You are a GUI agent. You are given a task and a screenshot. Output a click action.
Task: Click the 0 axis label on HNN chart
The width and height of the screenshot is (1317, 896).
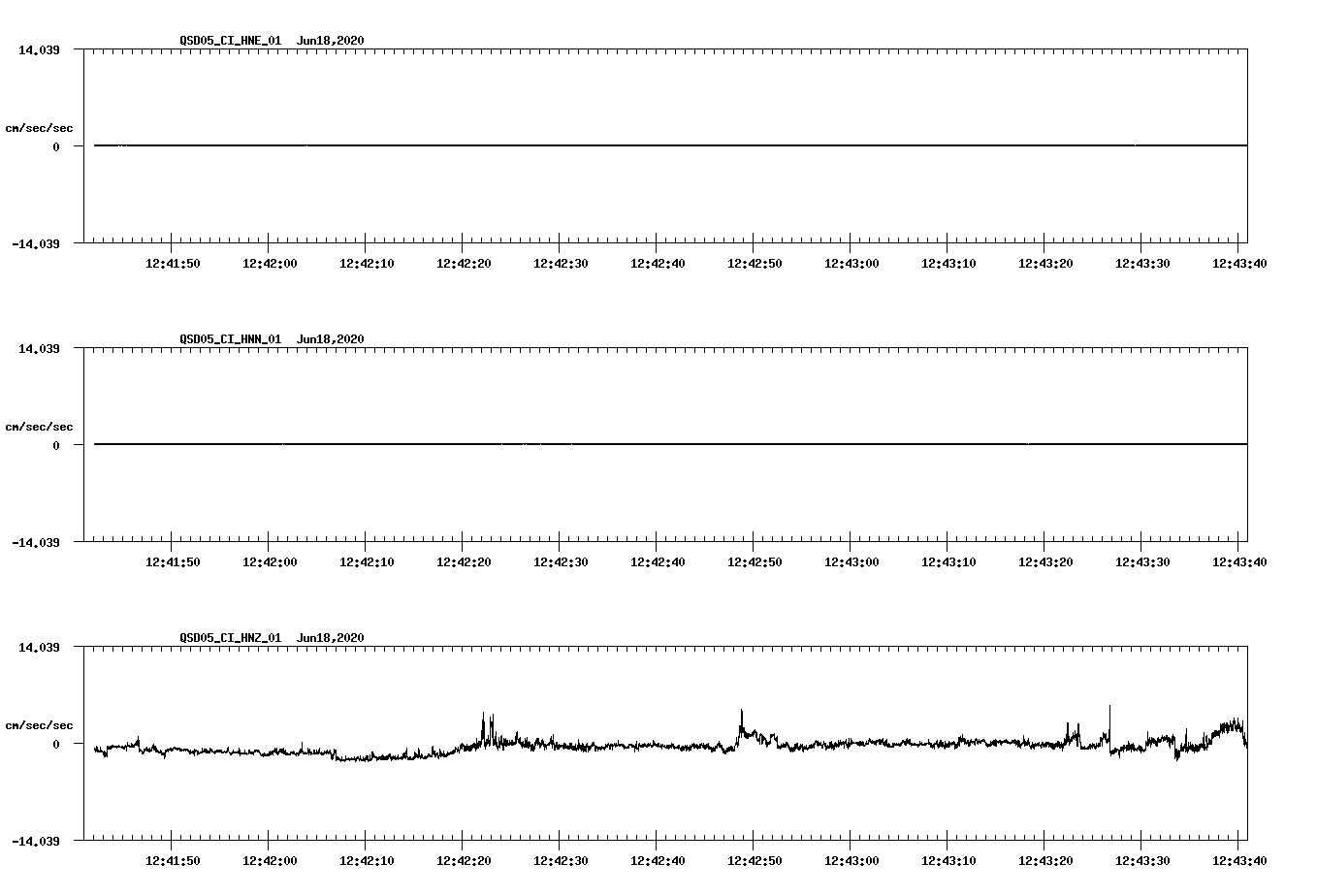pos(56,445)
